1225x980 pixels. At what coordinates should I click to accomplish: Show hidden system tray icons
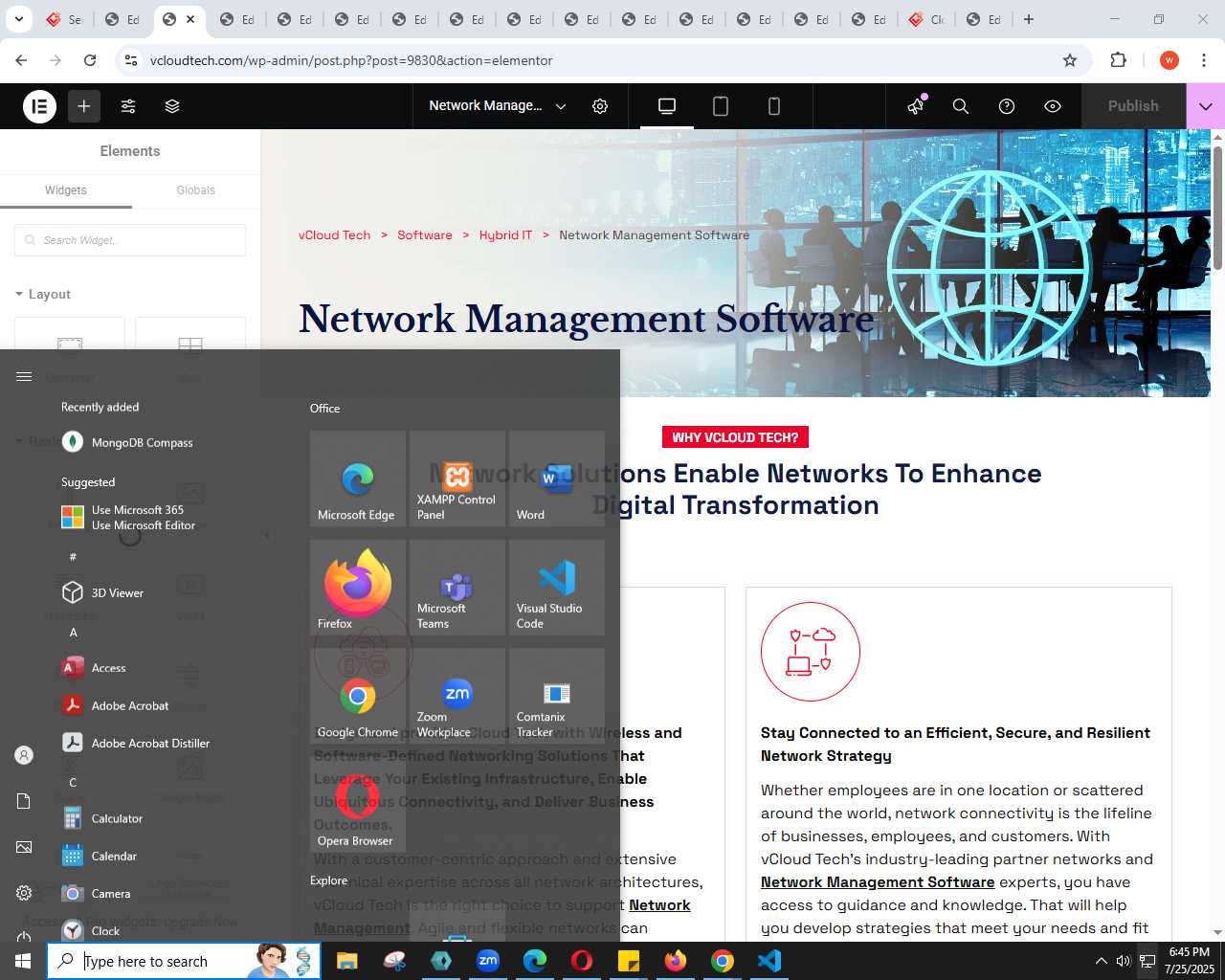(1101, 961)
